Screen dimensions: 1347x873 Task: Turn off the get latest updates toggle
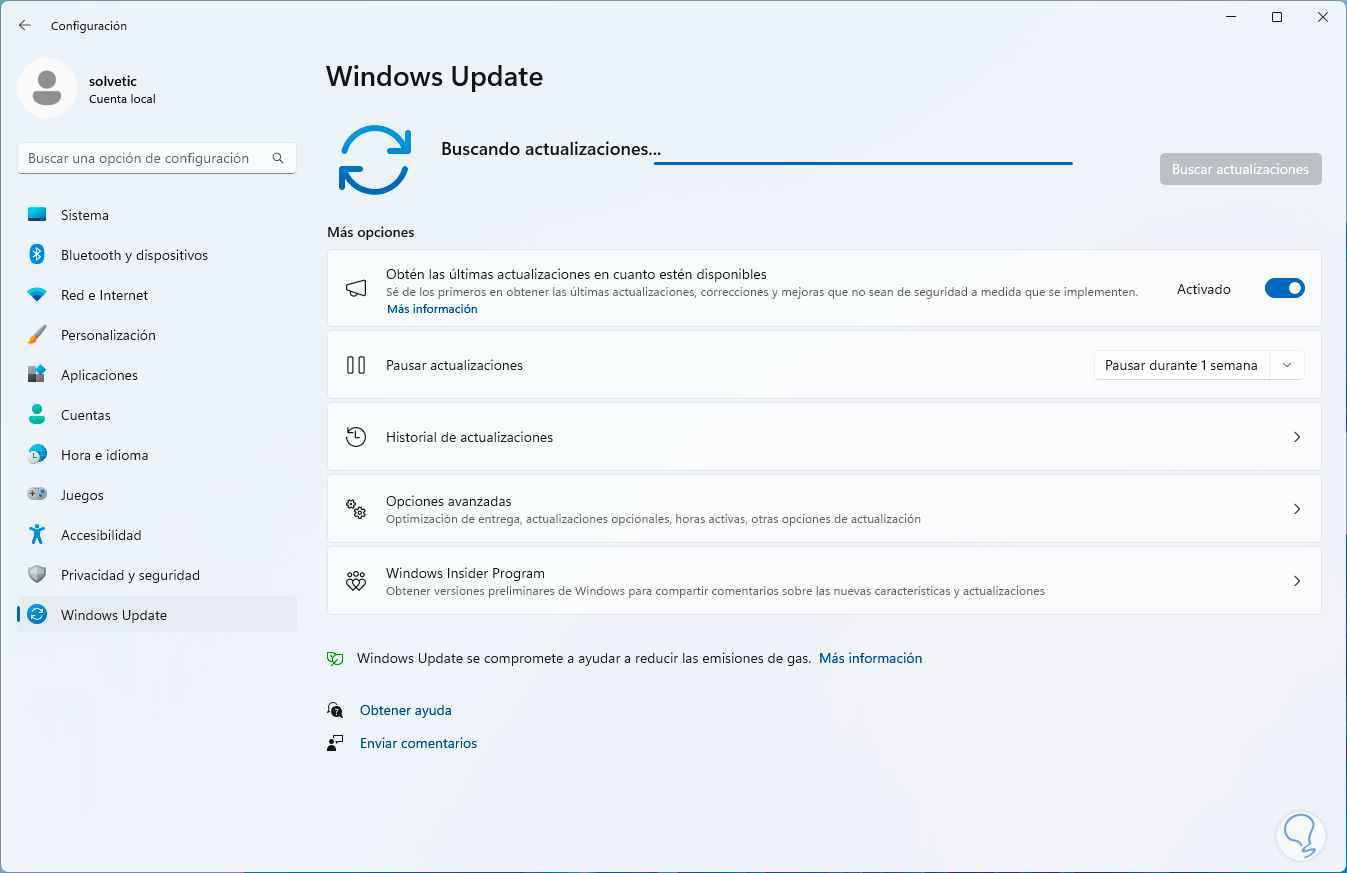click(x=1285, y=289)
